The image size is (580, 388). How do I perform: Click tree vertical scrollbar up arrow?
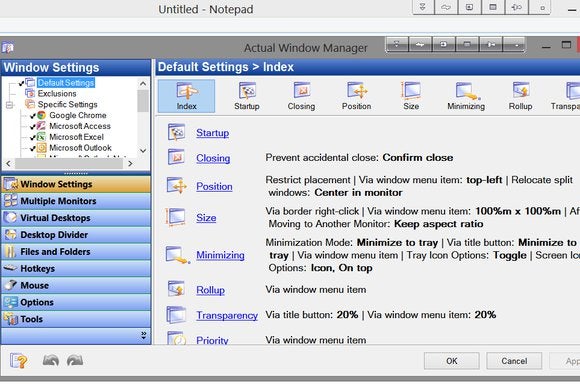click(x=143, y=84)
